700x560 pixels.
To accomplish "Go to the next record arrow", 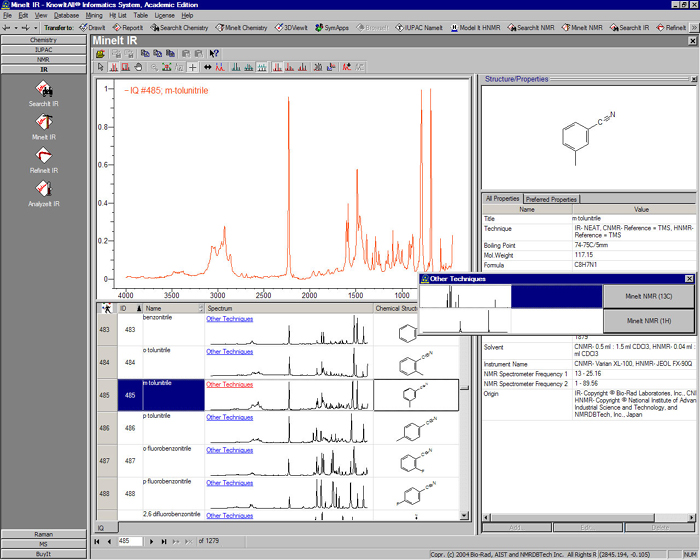I will pos(152,541).
